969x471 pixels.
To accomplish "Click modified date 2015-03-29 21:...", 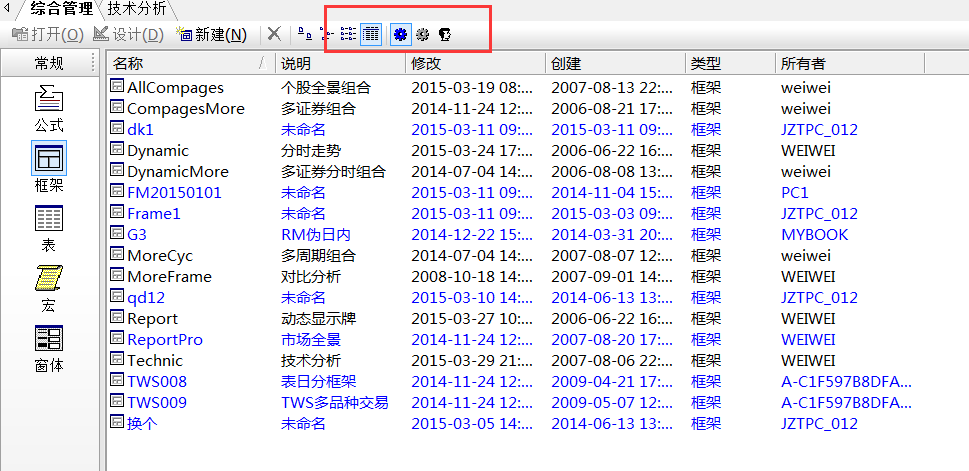I will click(472, 360).
